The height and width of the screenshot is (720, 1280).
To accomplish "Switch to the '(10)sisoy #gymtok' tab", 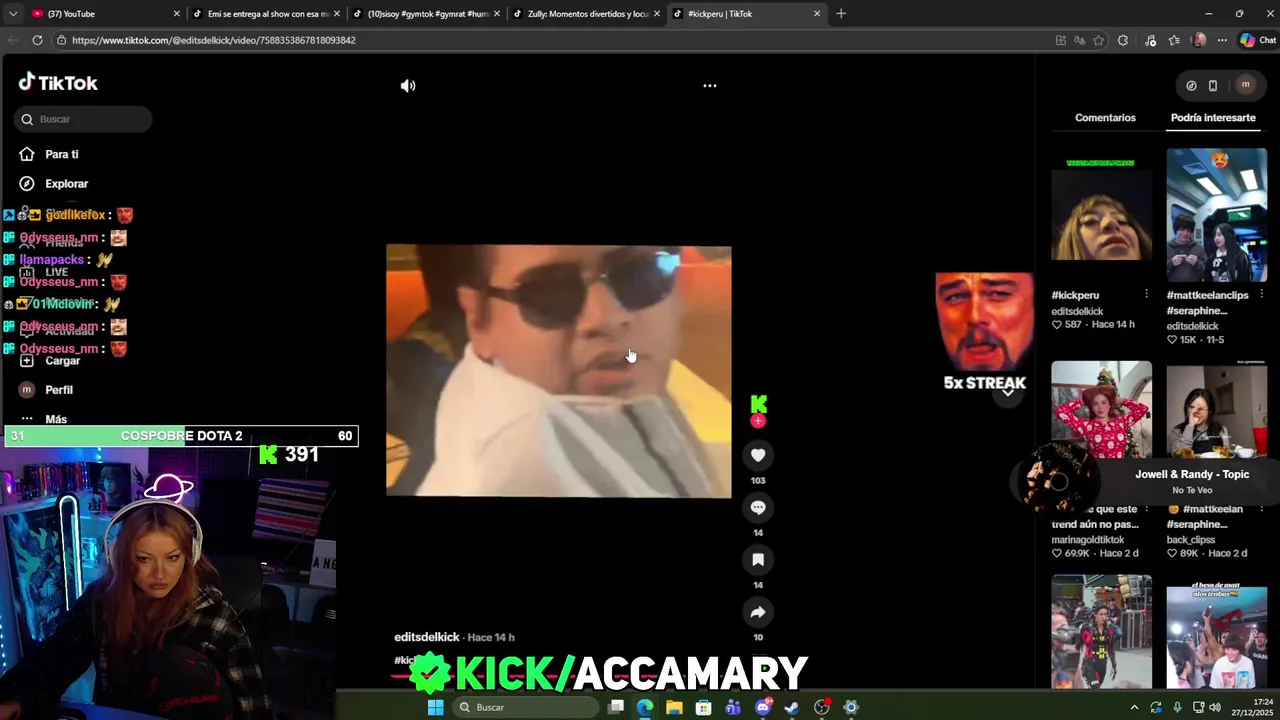I will pos(424,14).
